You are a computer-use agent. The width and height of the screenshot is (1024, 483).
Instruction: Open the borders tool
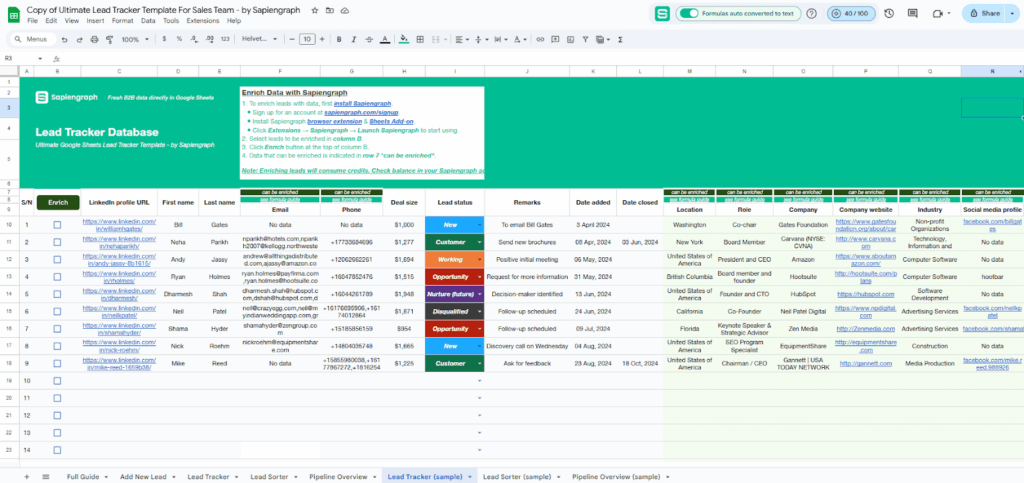(420, 39)
